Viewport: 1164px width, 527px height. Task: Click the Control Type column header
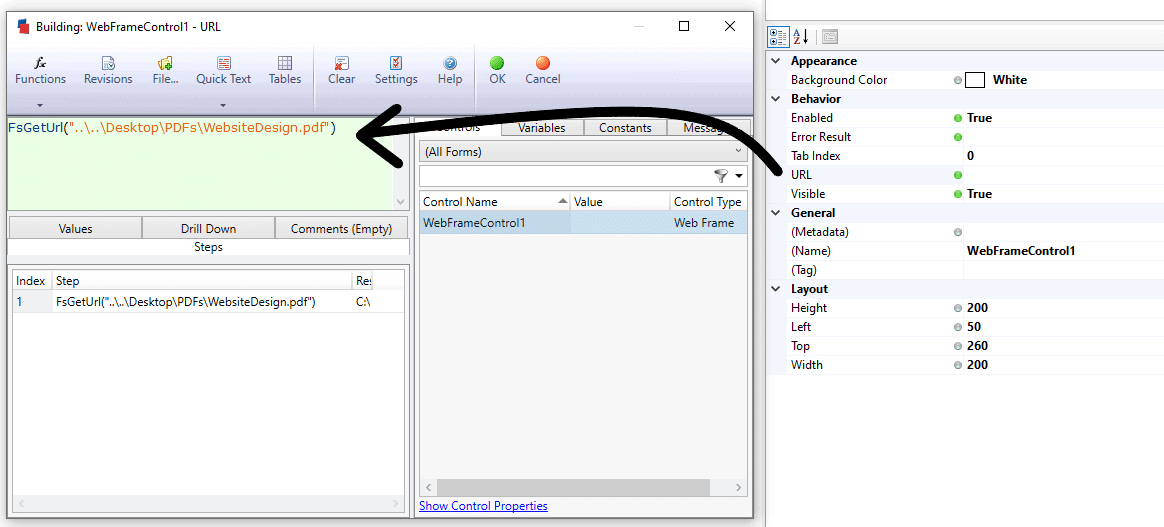708,201
